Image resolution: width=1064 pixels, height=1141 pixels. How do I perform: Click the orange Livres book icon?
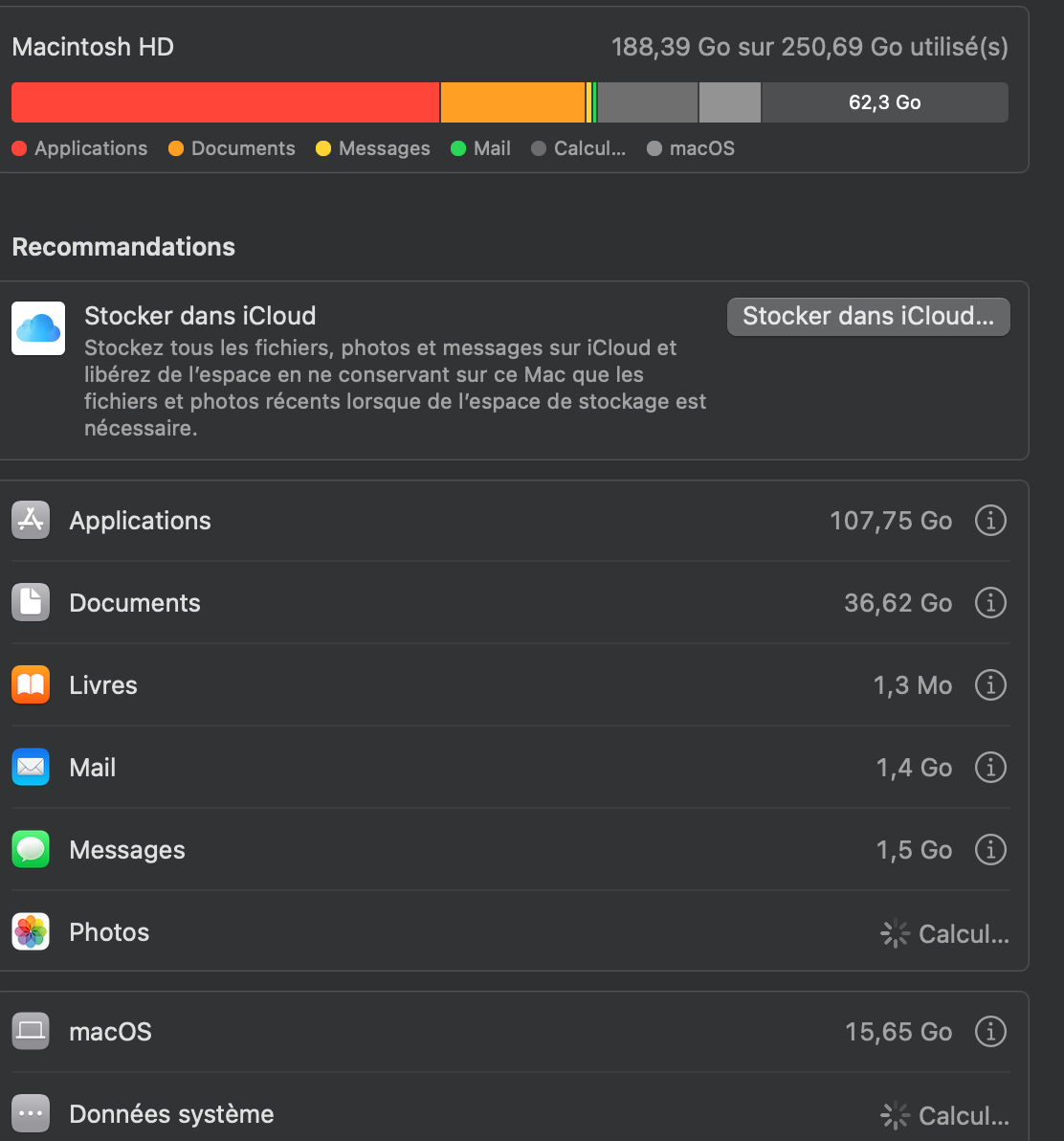[x=31, y=685]
